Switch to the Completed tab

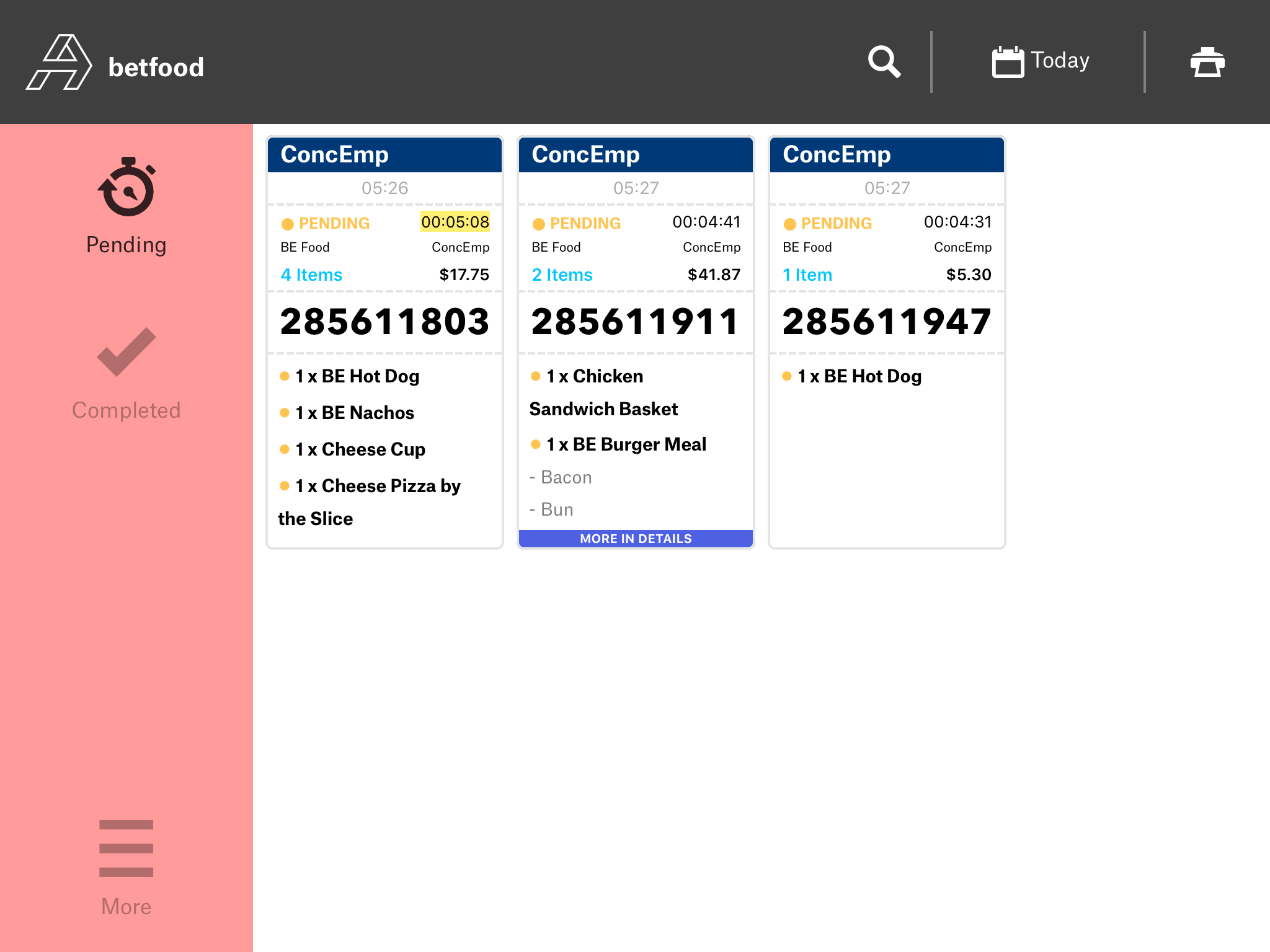[x=126, y=410]
